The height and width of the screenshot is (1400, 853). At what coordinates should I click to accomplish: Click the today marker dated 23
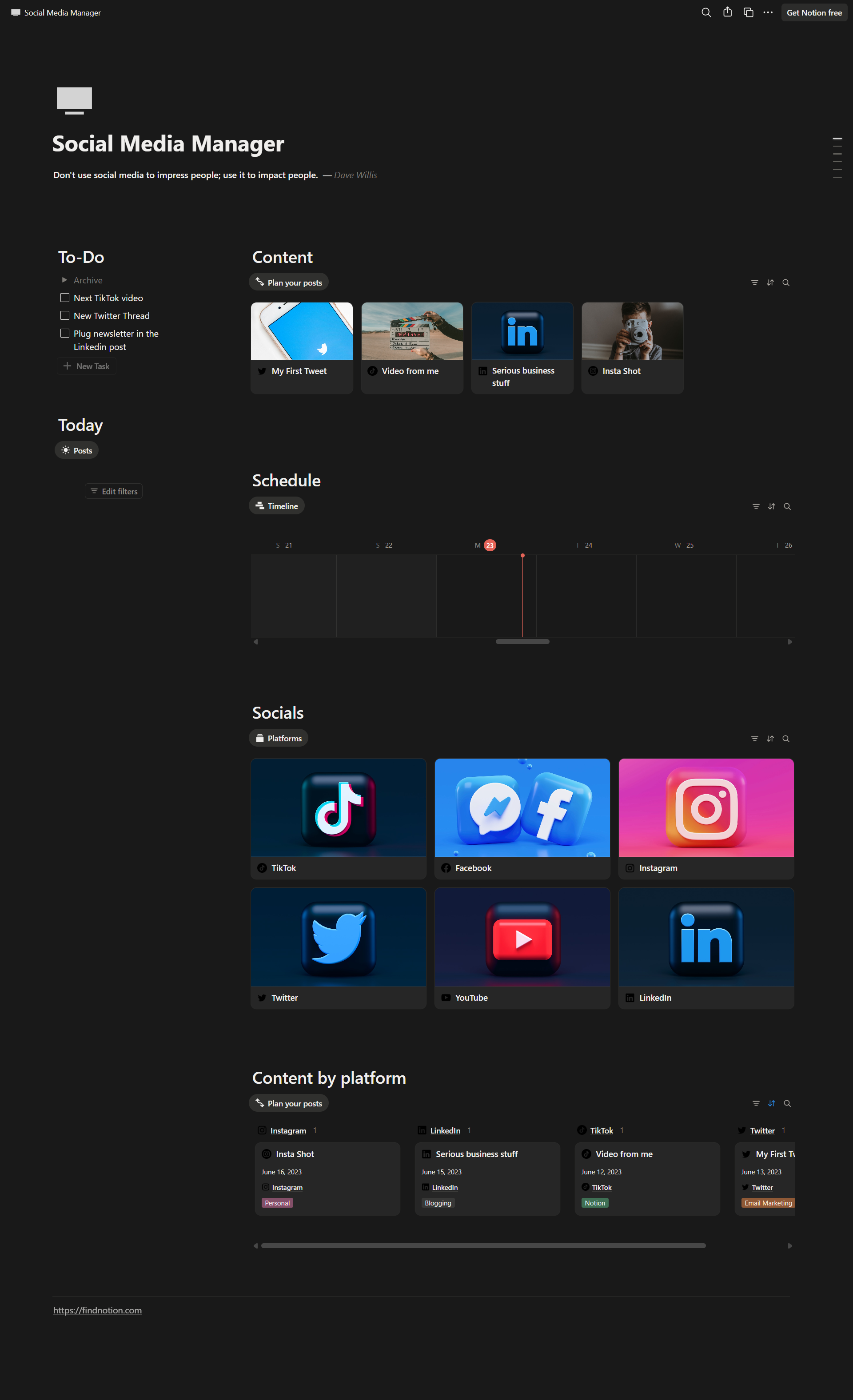pyautogui.click(x=490, y=545)
